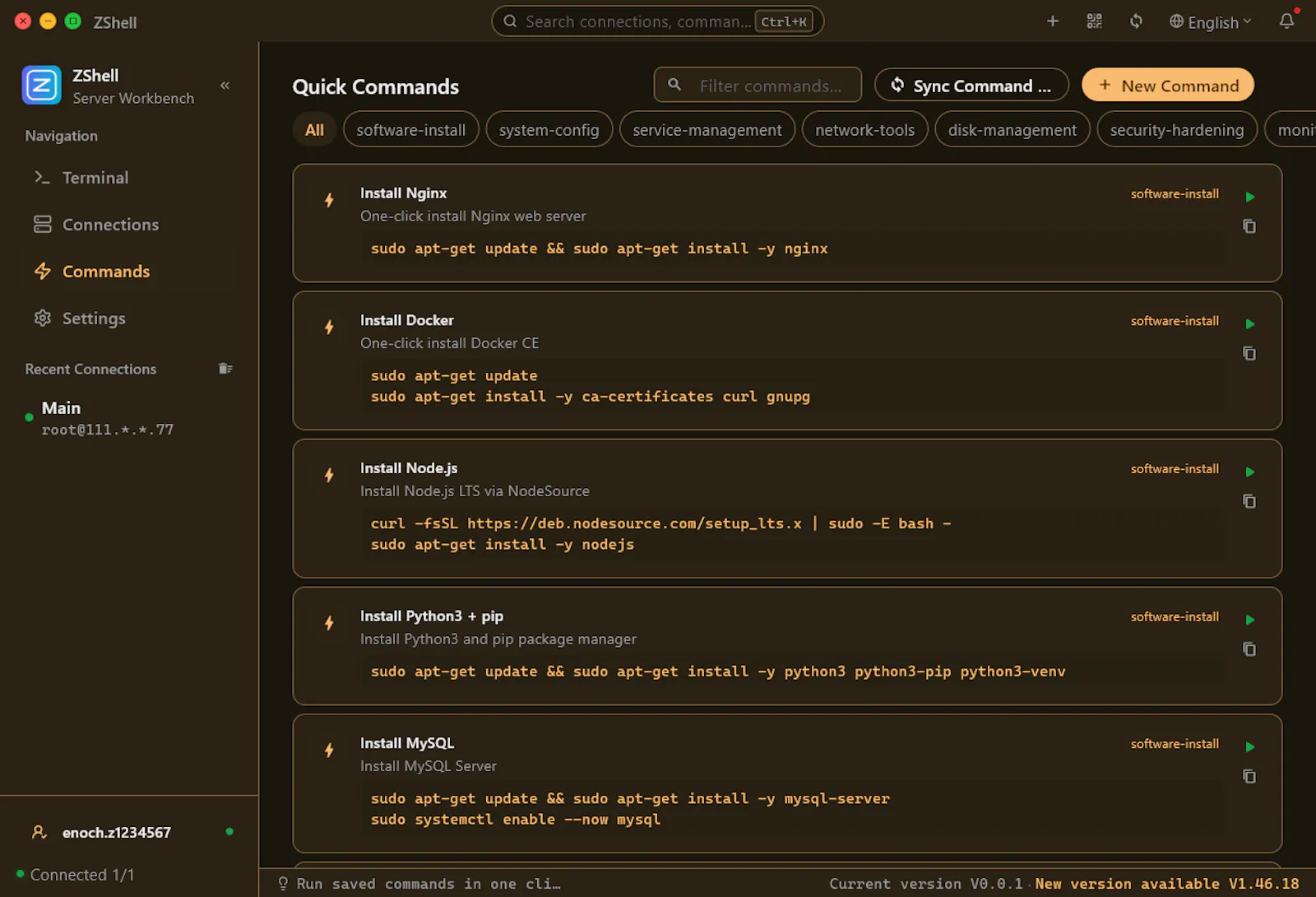Image resolution: width=1316 pixels, height=897 pixels.
Task: Run the Install MySQL command
Action: tap(1249, 747)
